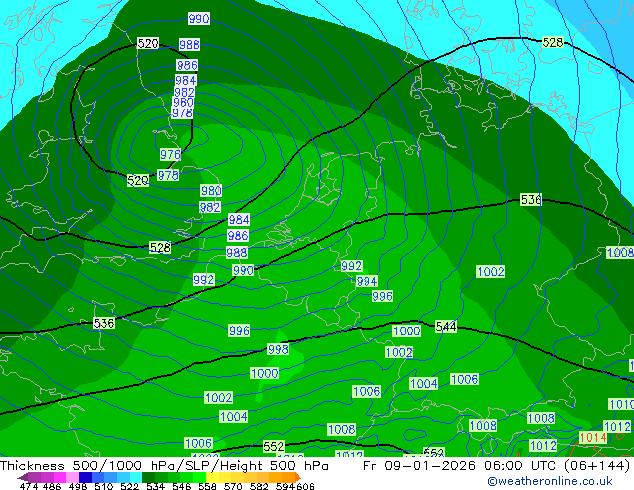Click the 978 label beneath the 976 label
Image resolution: width=634 pixels, height=490 pixels.
tap(168, 175)
